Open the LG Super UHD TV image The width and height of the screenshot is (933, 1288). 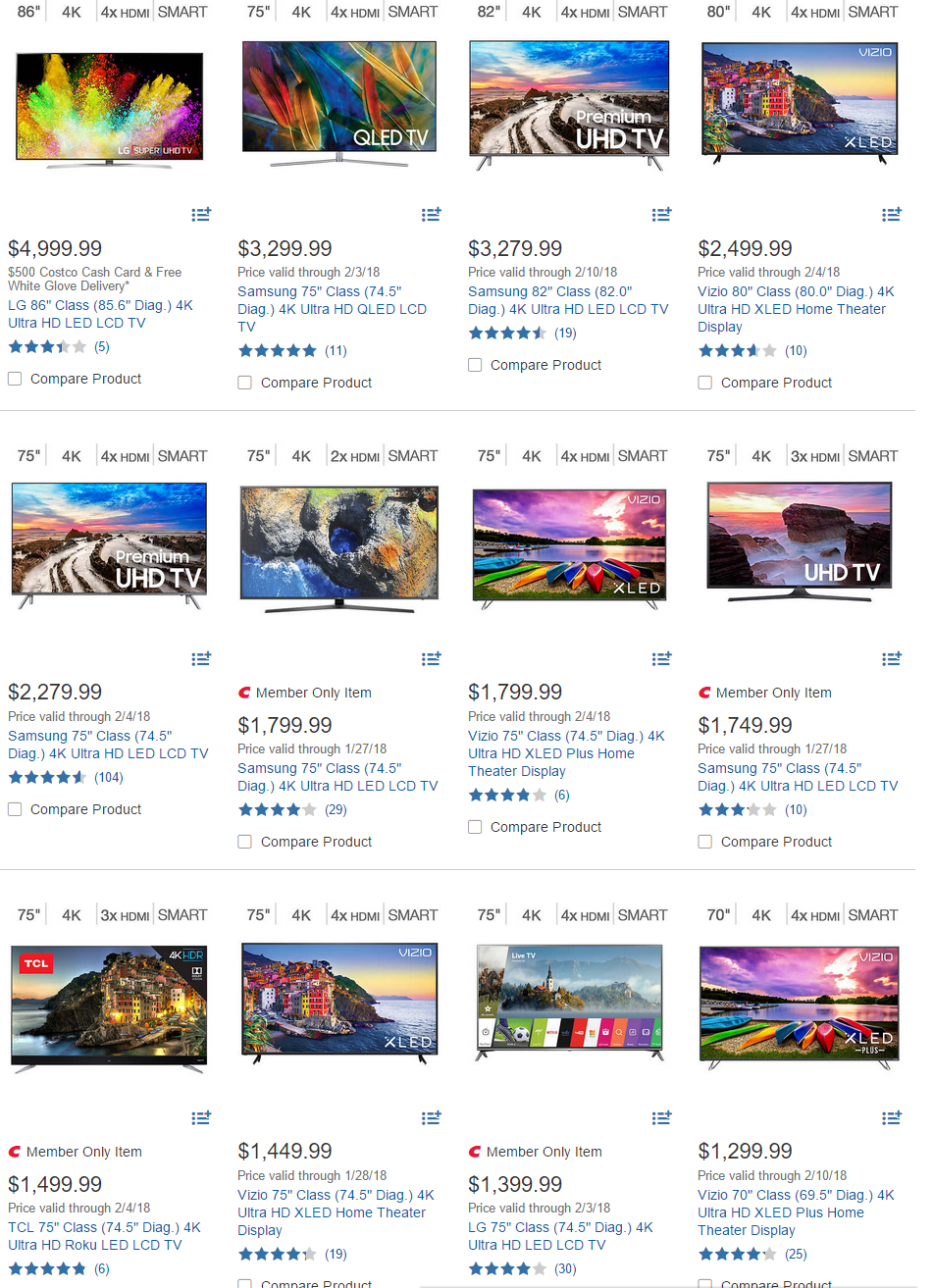click(110, 110)
